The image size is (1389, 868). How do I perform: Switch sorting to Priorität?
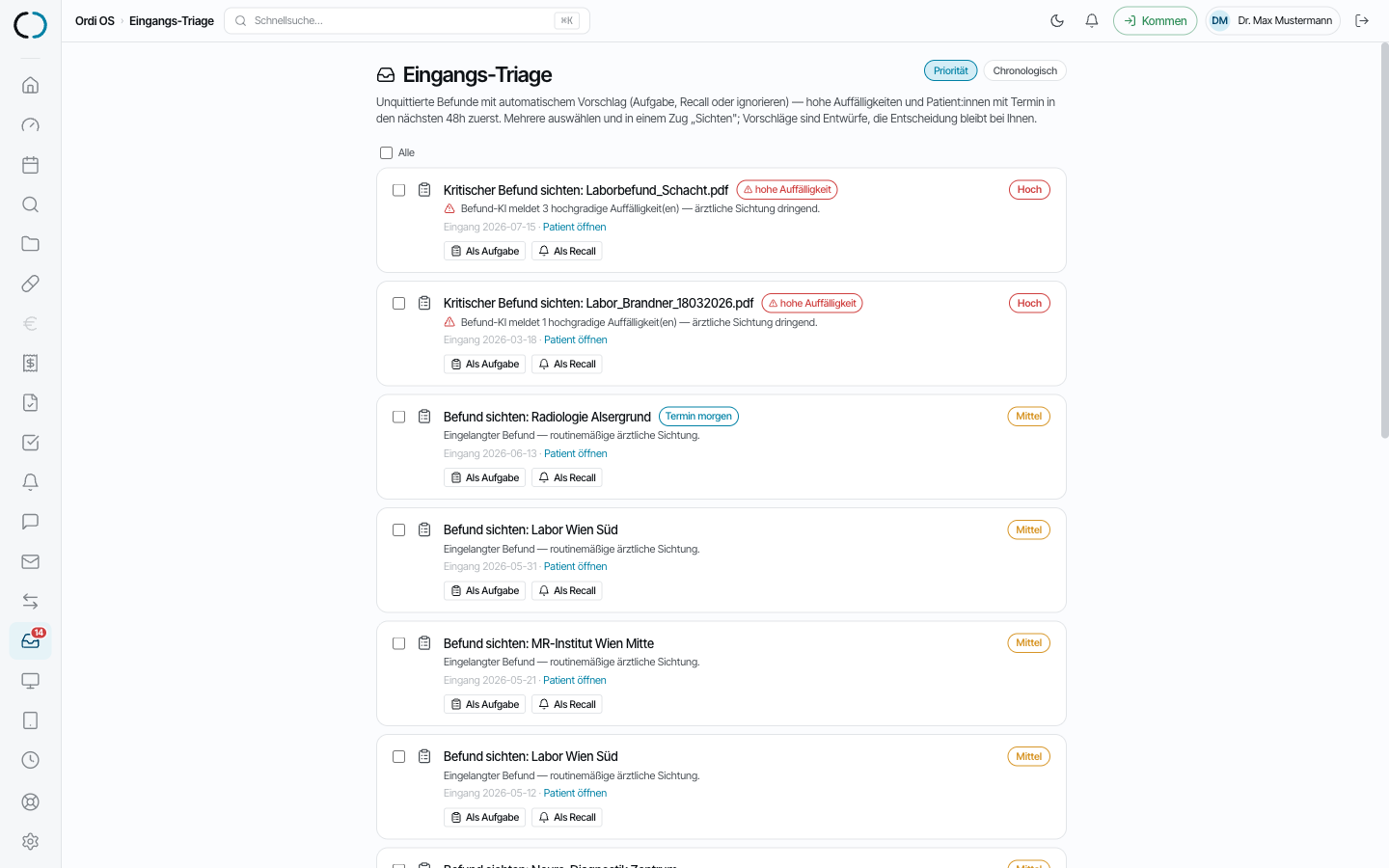pyautogui.click(x=950, y=70)
